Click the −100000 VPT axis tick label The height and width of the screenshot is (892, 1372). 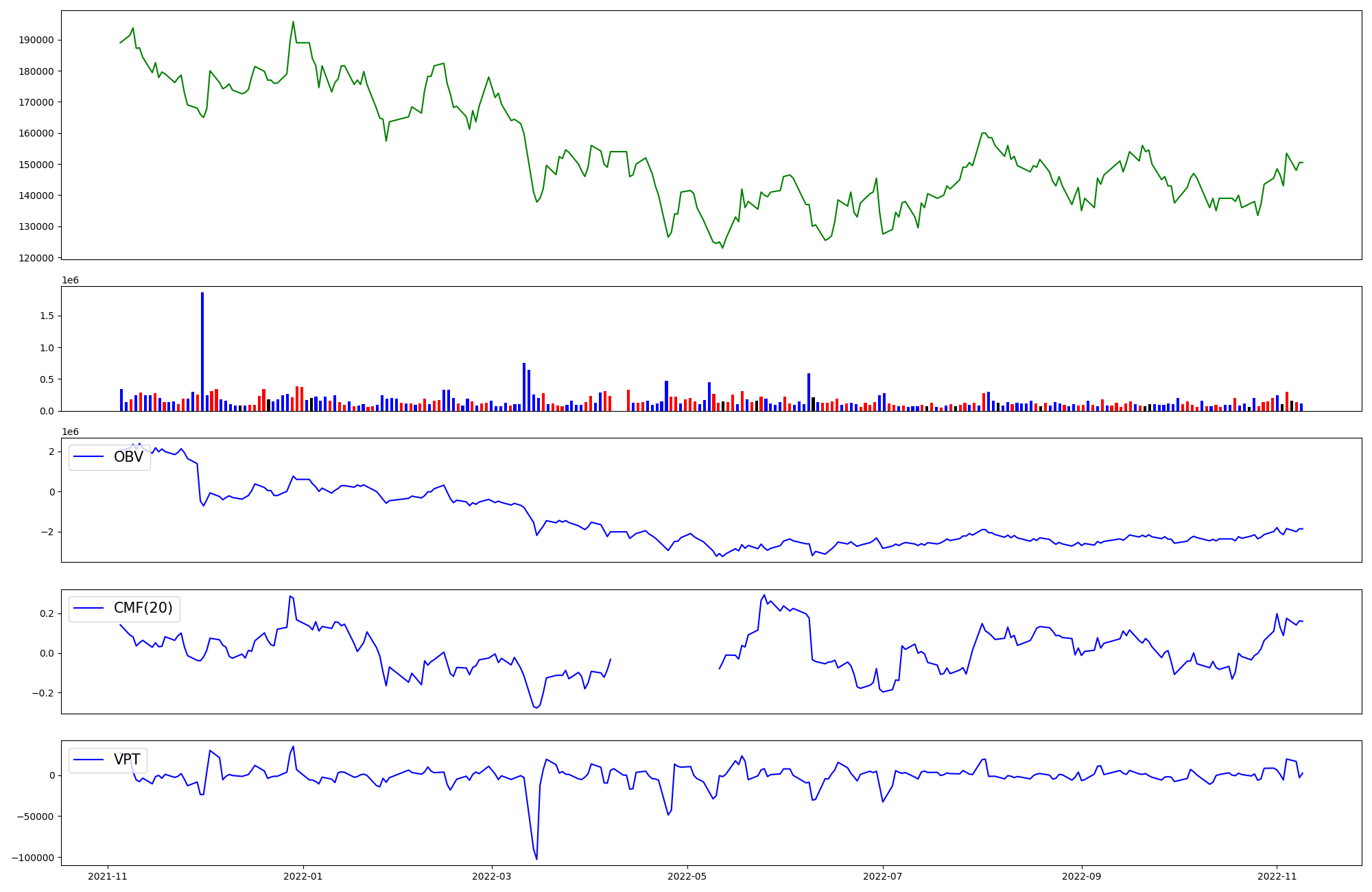[x=34, y=858]
